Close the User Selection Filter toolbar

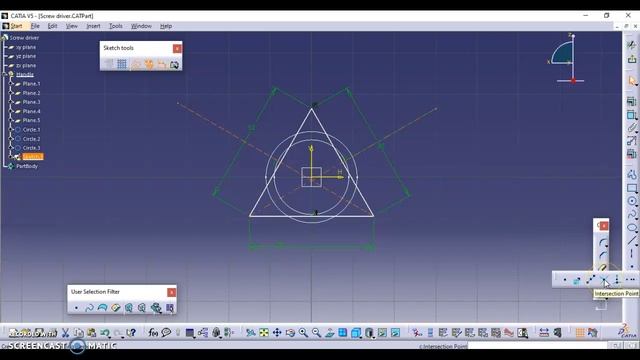[x=171, y=292]
